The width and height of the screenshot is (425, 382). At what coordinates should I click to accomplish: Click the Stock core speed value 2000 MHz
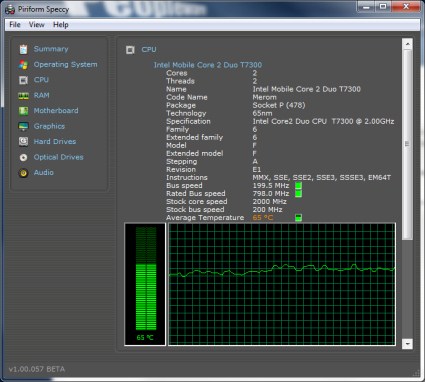(x=269, y=202)
